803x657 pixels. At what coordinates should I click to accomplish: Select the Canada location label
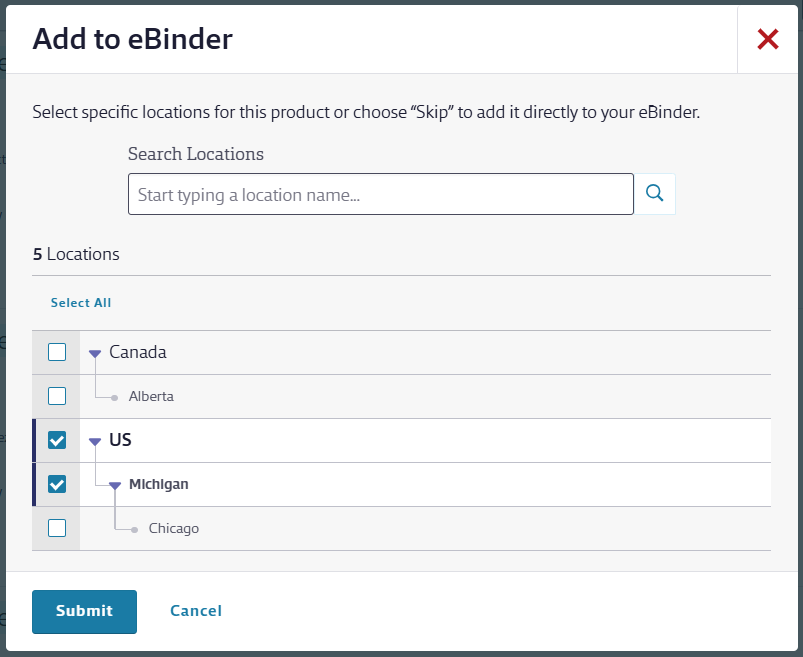138,352
